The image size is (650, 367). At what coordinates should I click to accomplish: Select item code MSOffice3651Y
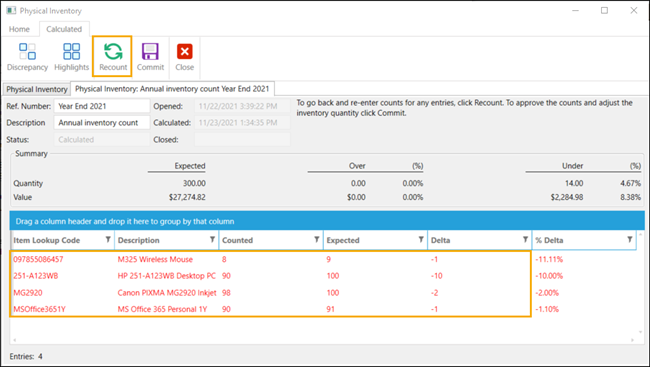pos(39,309)
